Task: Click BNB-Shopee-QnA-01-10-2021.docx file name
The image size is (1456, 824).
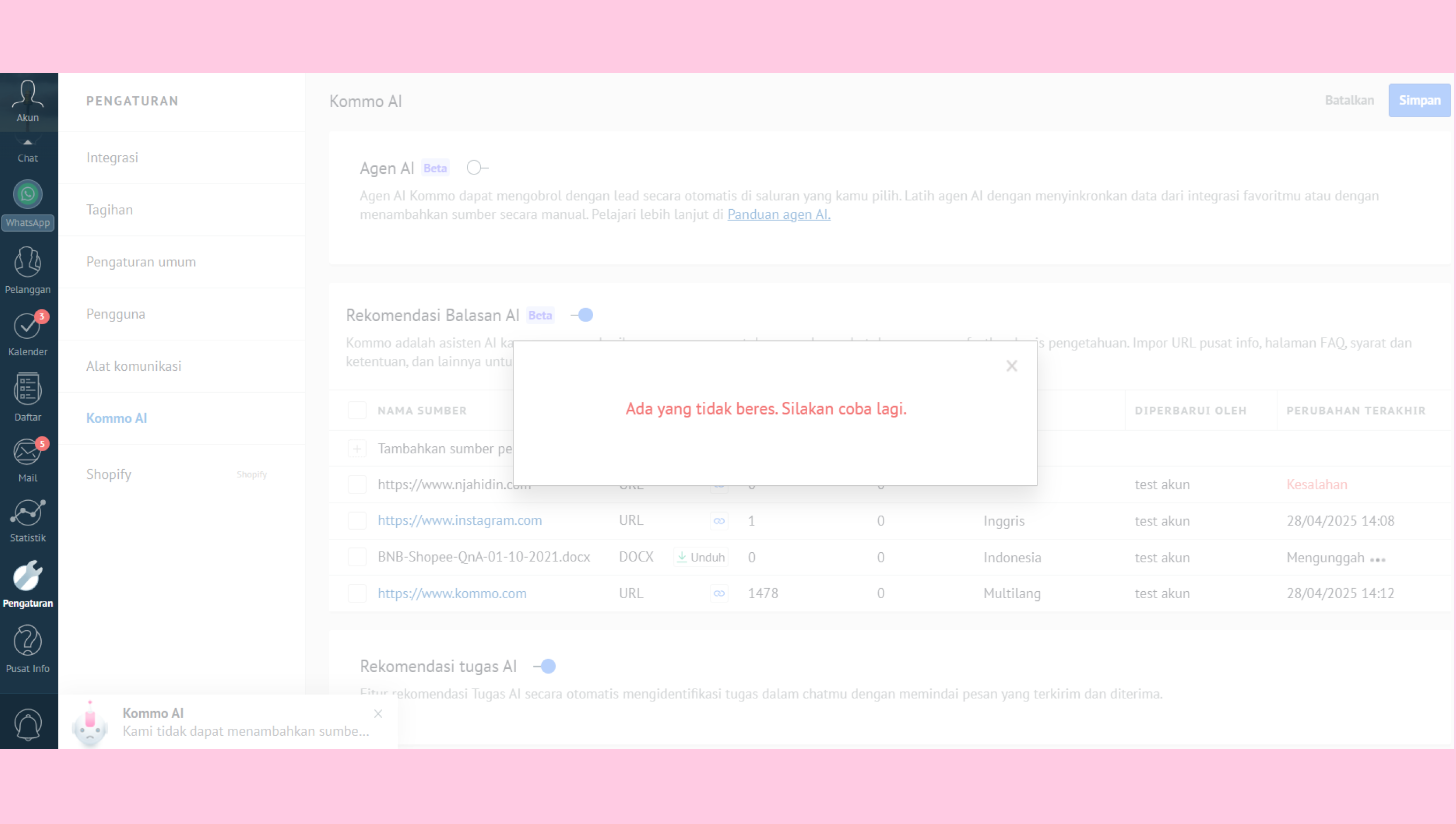Action: (483, 557)
